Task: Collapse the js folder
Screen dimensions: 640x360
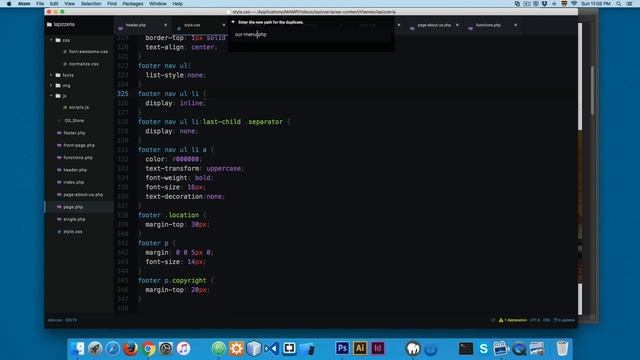Action: pyautogui.click(x=51, y=96)
